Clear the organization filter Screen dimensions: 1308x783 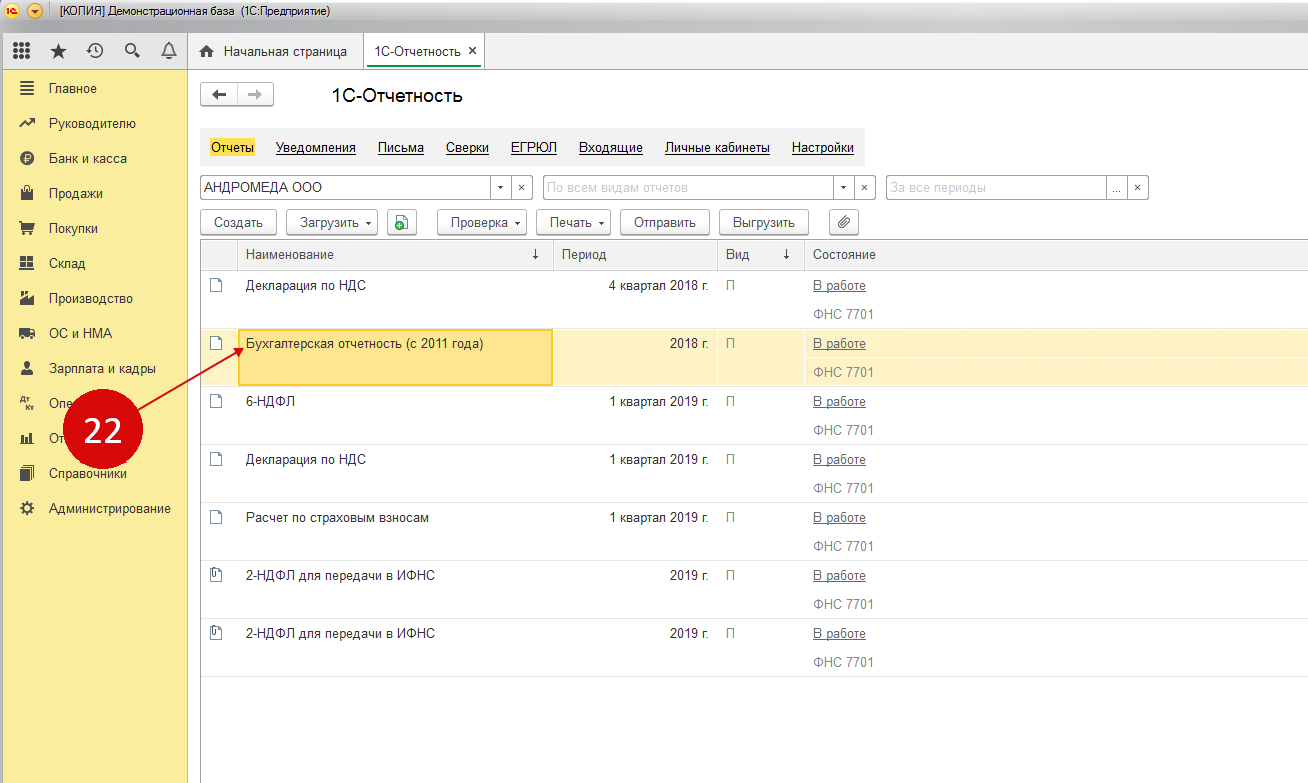[523, 188]
